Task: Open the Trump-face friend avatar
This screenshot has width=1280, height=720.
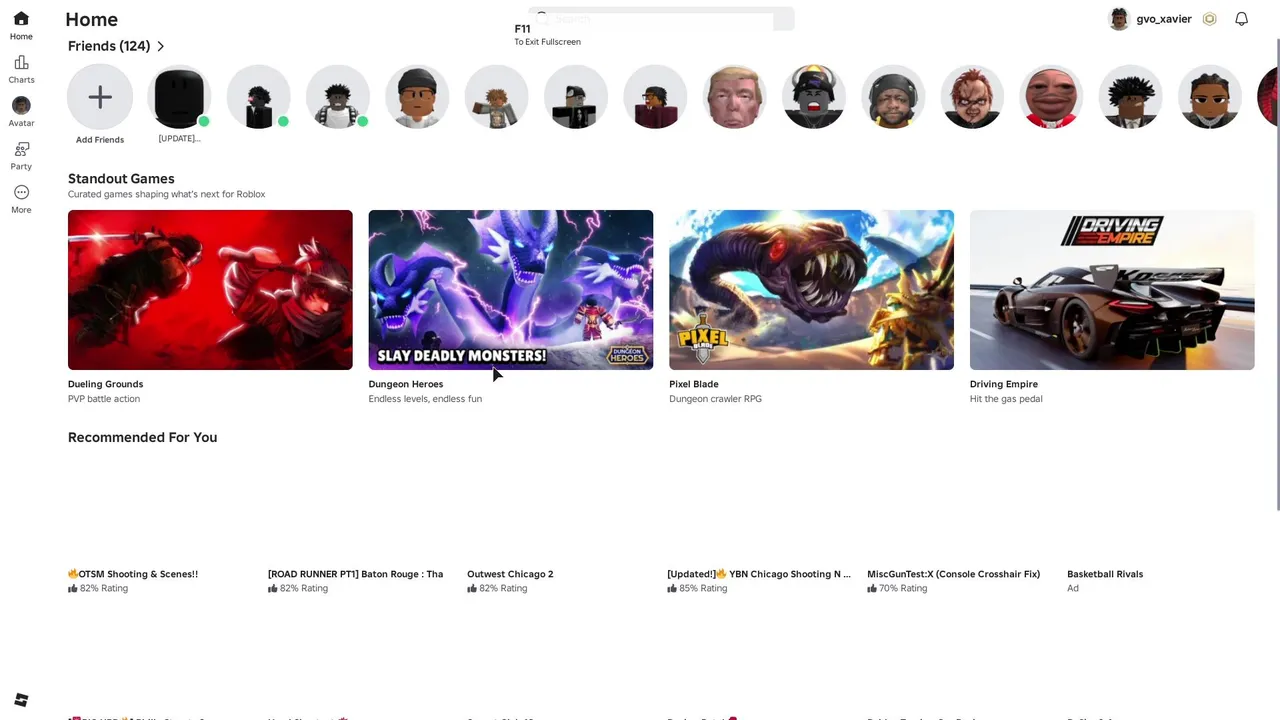Action: (734, 97)
